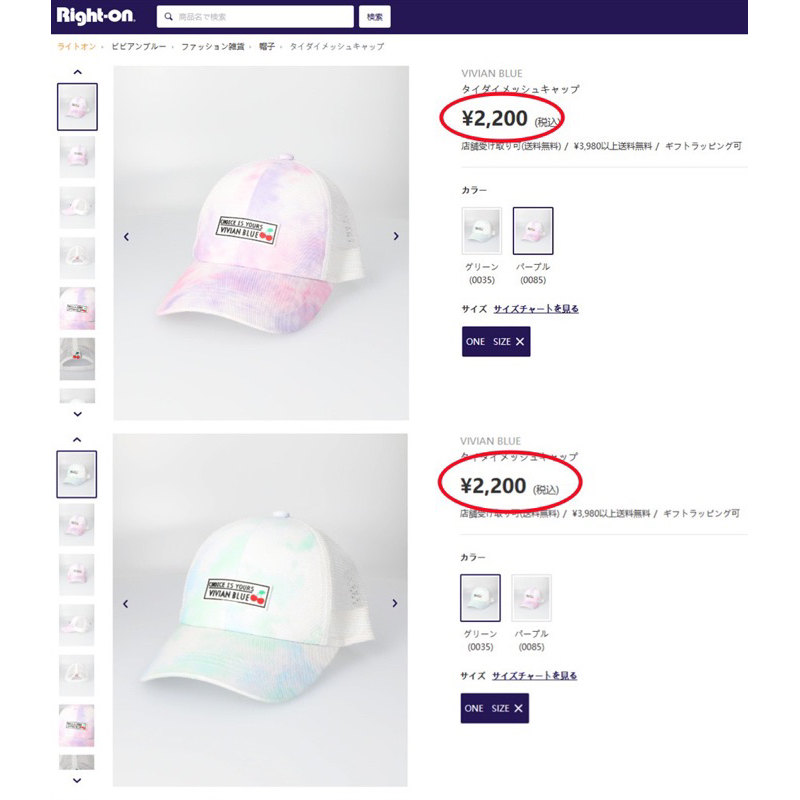Show next image of purple cap
800x800 pixels.
coord(396,237)
